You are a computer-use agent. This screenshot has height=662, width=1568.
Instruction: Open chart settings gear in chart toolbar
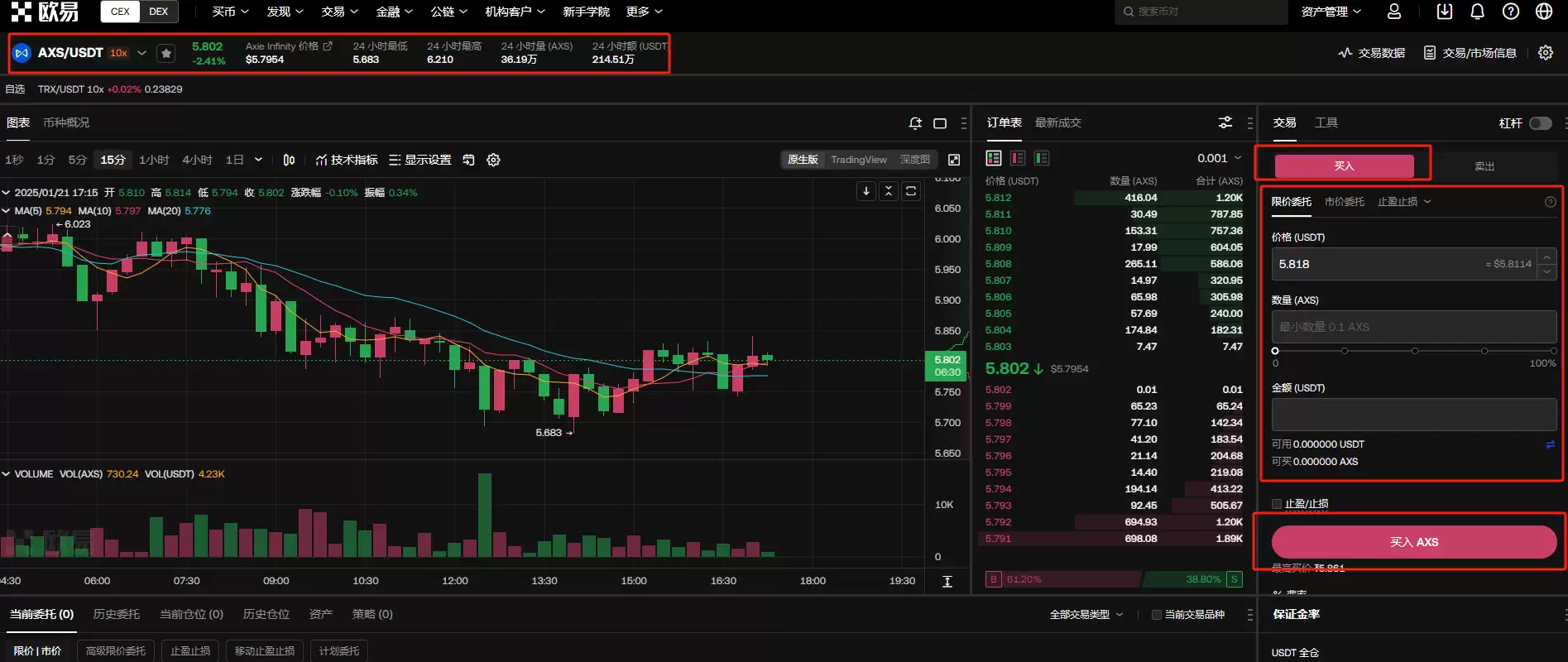point(493,160)
